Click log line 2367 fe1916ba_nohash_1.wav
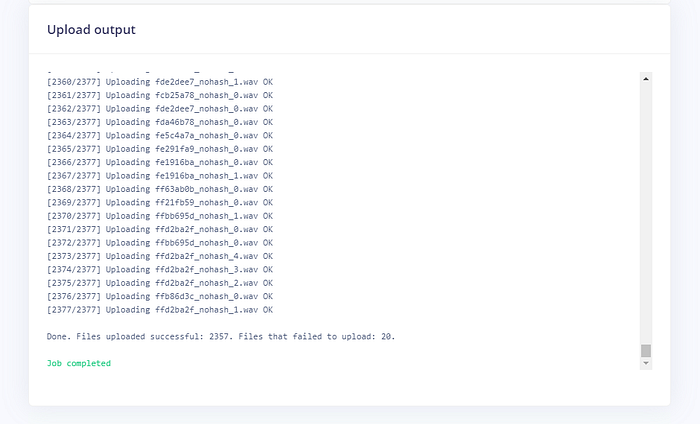Viewport: 700px width, 424px height. [x=160, y=176]
